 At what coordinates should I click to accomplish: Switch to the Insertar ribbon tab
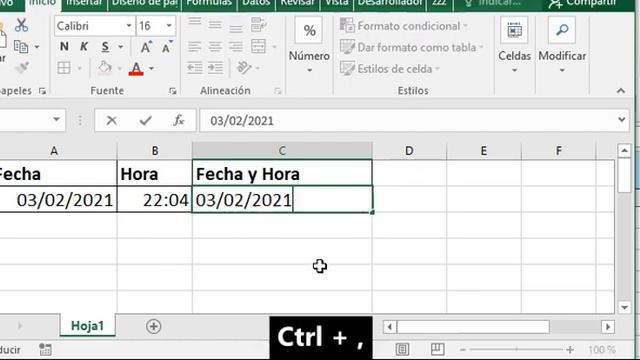[x=84, y=3]
